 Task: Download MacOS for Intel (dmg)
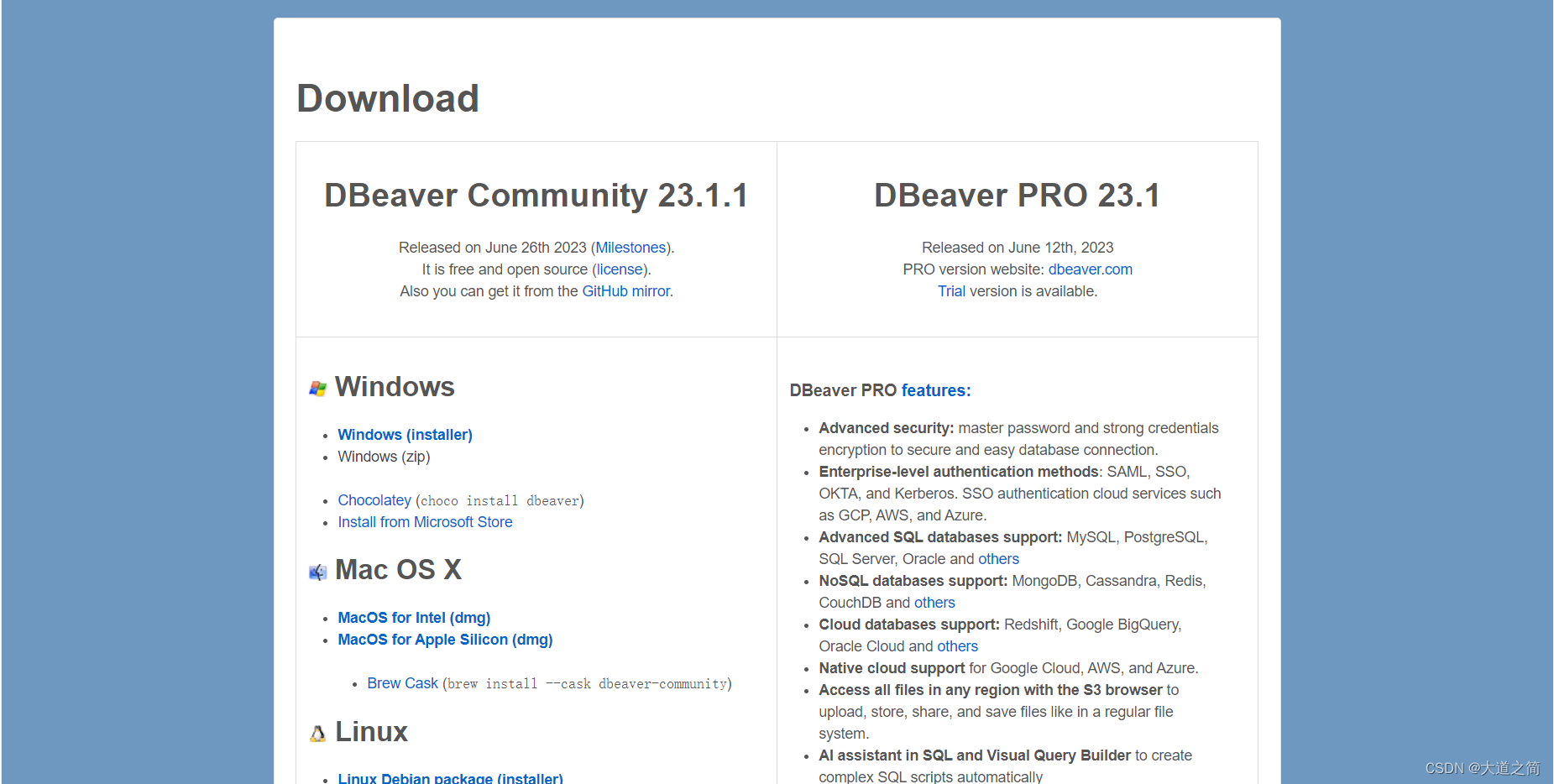414,618
